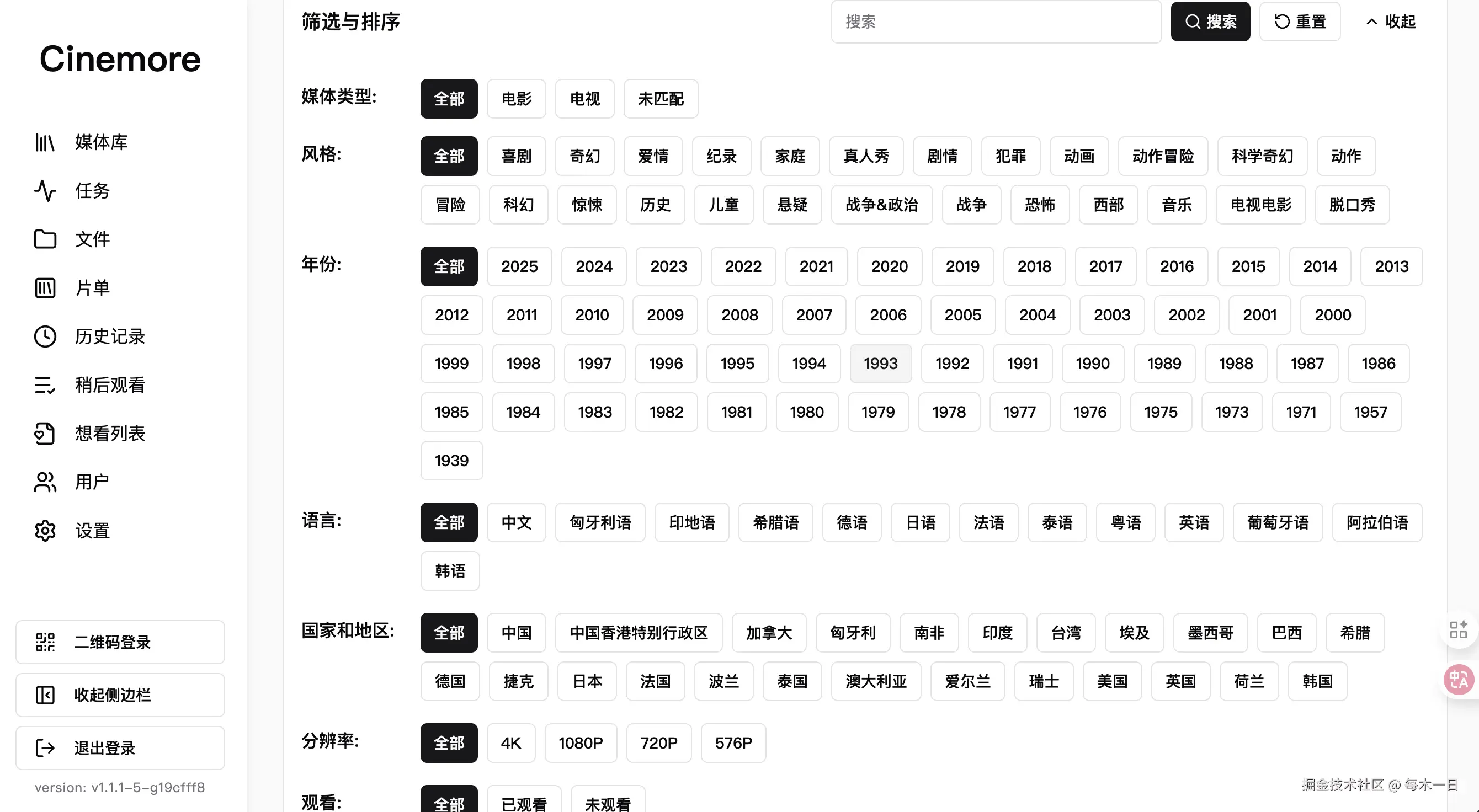Focus the 搜索 text input field
This screenshot has height=812, width=1479.
(996, 22)
